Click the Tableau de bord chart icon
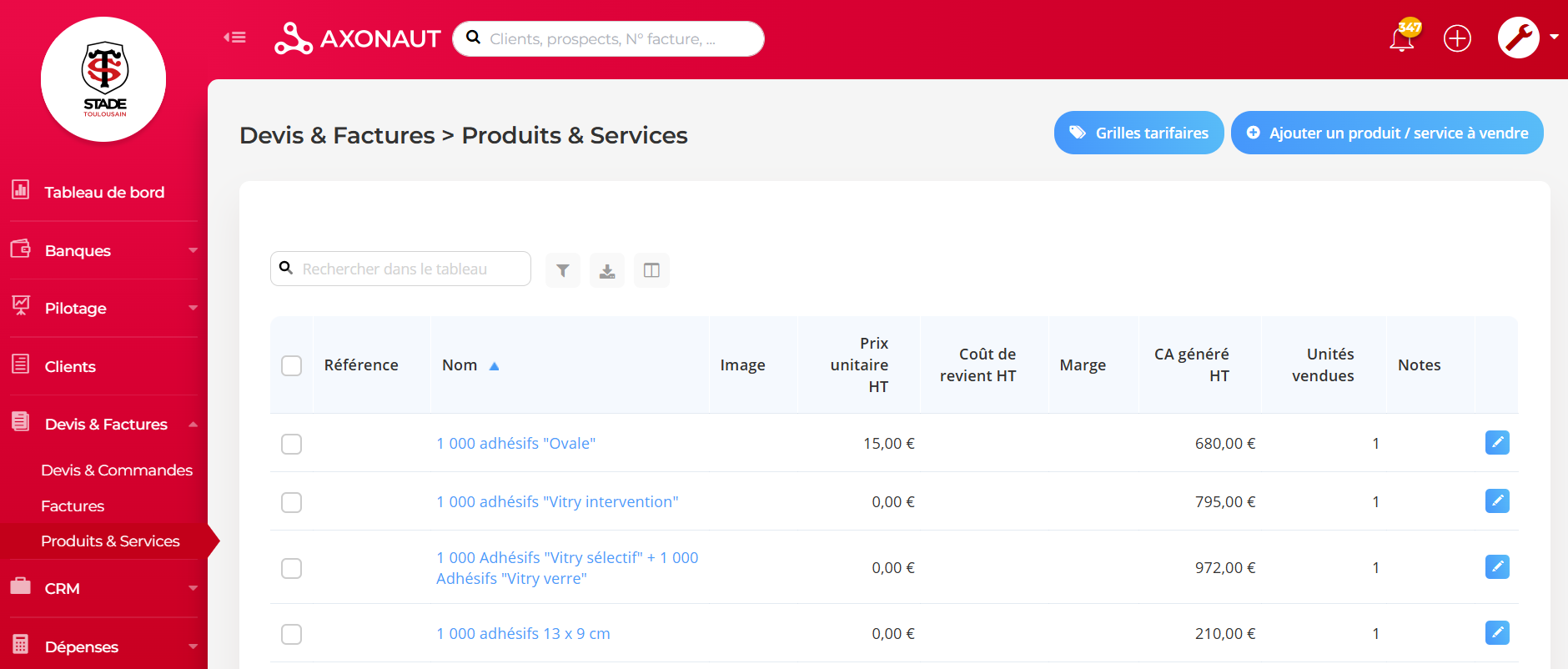 pos(21,190)
